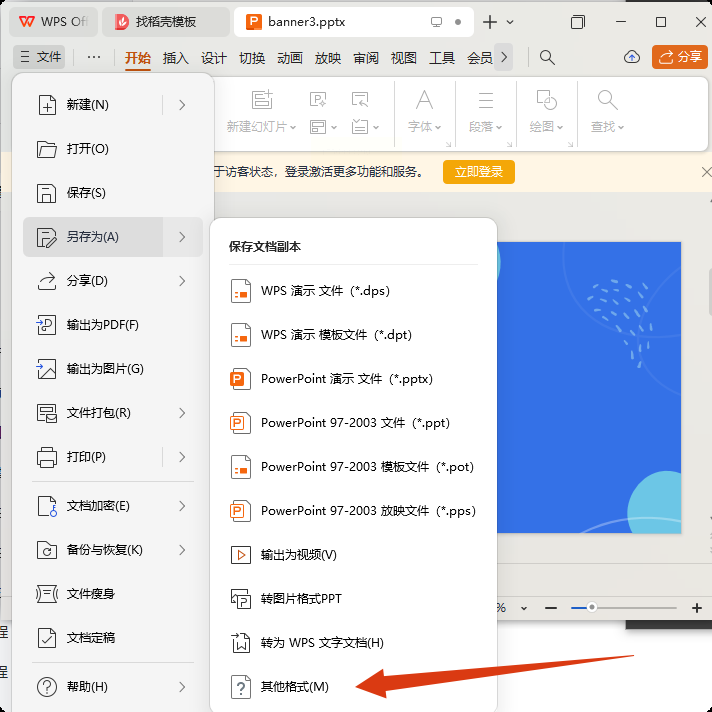Switch to the 放映 ribbon tab
This screenshot has height=712, width=712.
click(328, 58)
